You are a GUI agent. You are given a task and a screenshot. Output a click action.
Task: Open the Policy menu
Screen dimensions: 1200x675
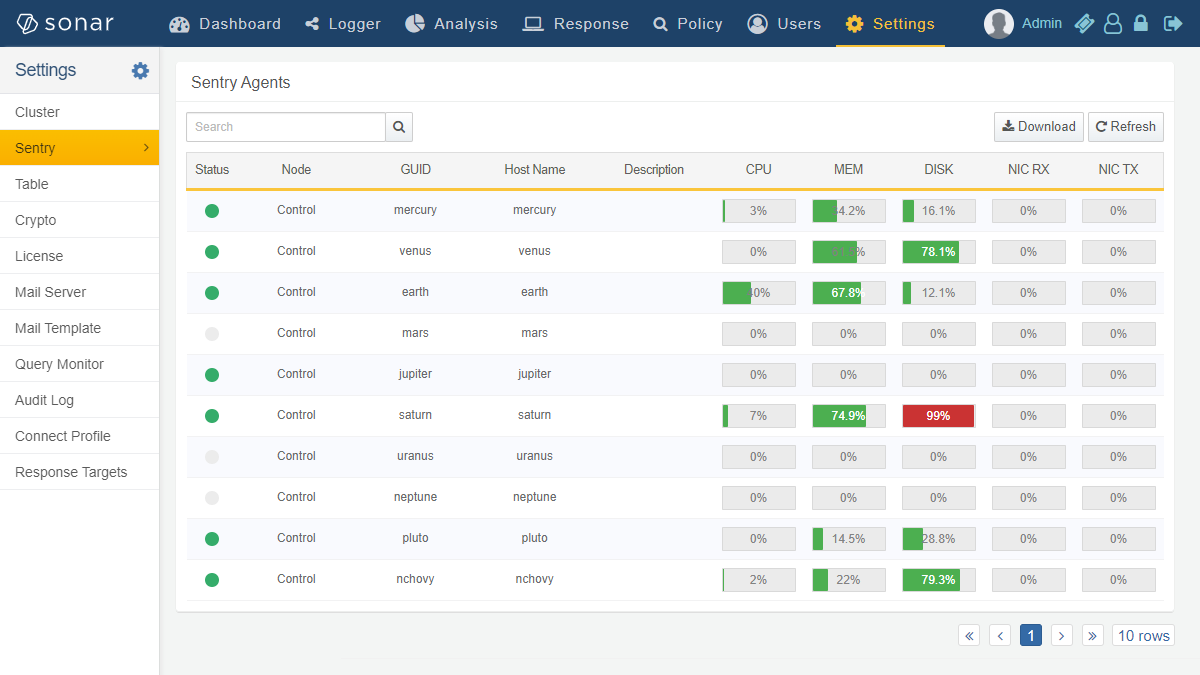pos(688,24)
